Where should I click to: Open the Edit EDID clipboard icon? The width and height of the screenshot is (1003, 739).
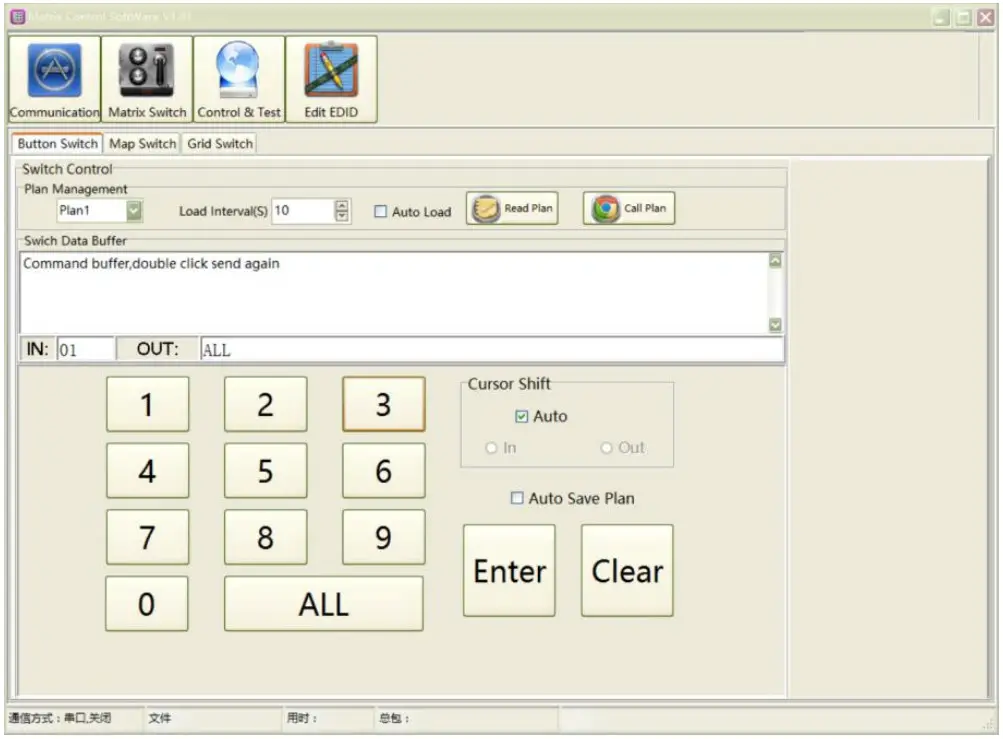pos(331,79)
